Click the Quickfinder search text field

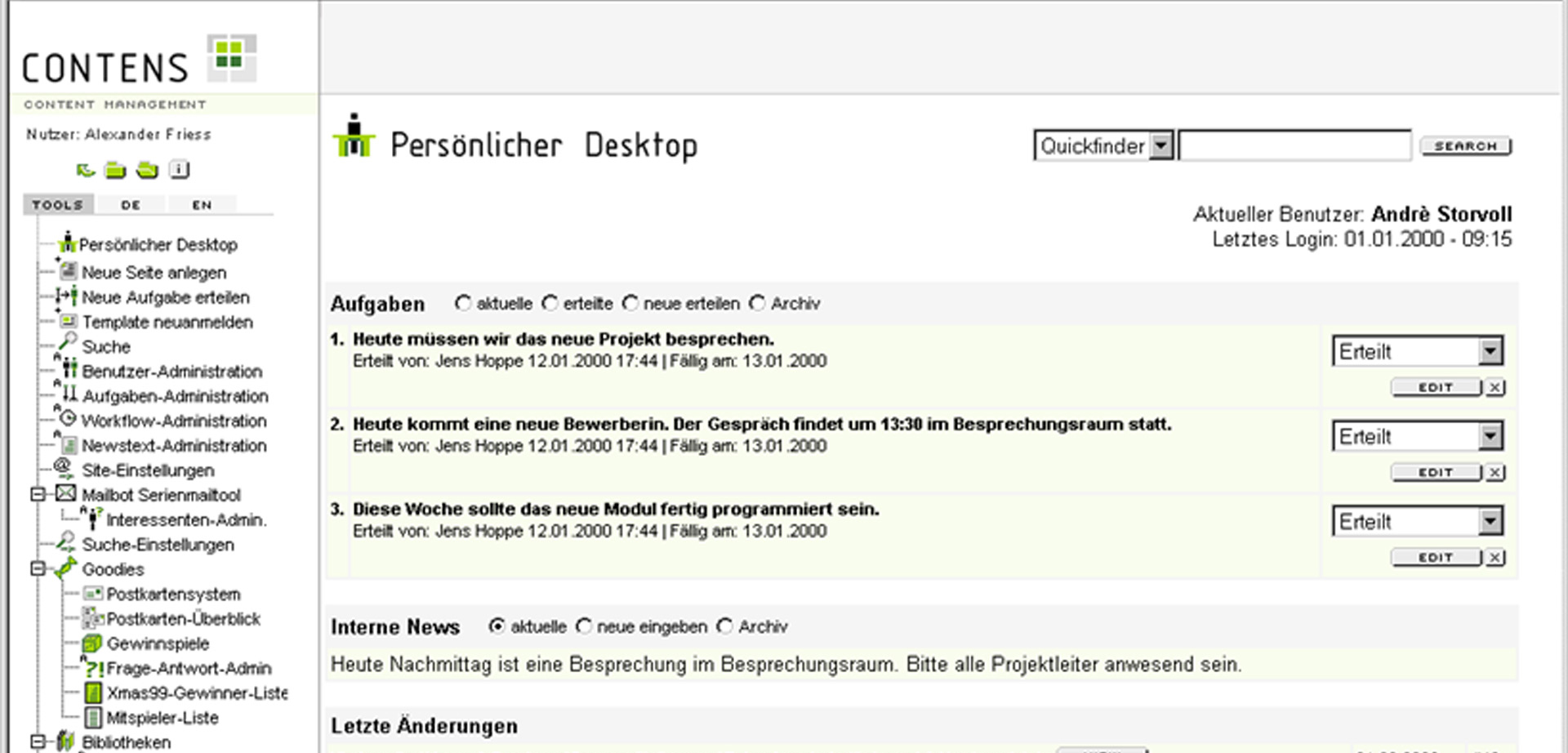1294,146
